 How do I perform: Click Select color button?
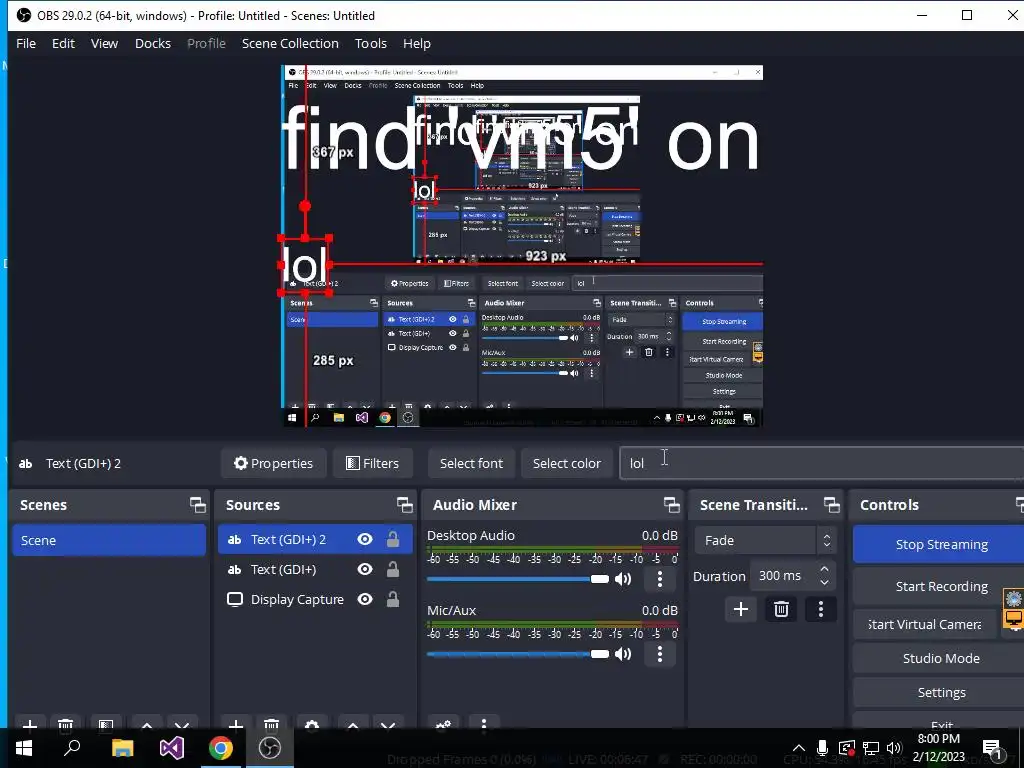point(566,463)
